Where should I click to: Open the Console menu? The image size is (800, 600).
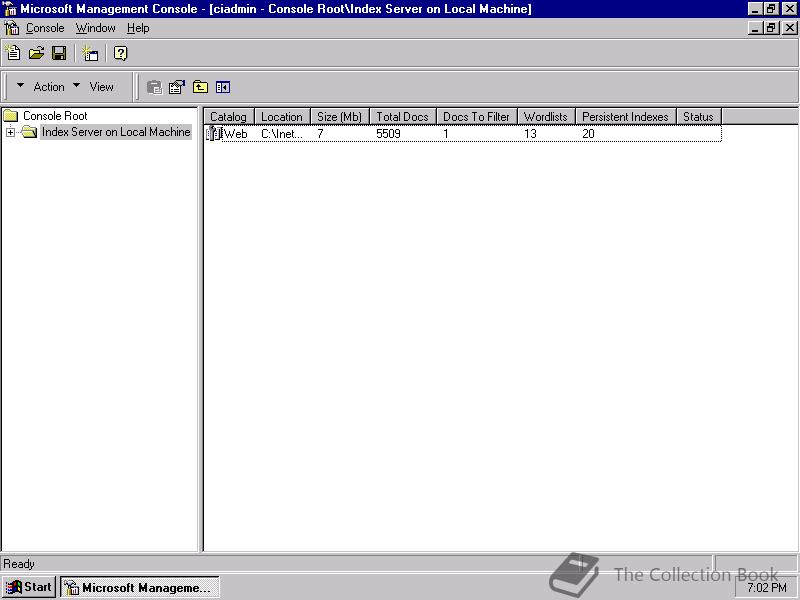[x=45, y=28]
